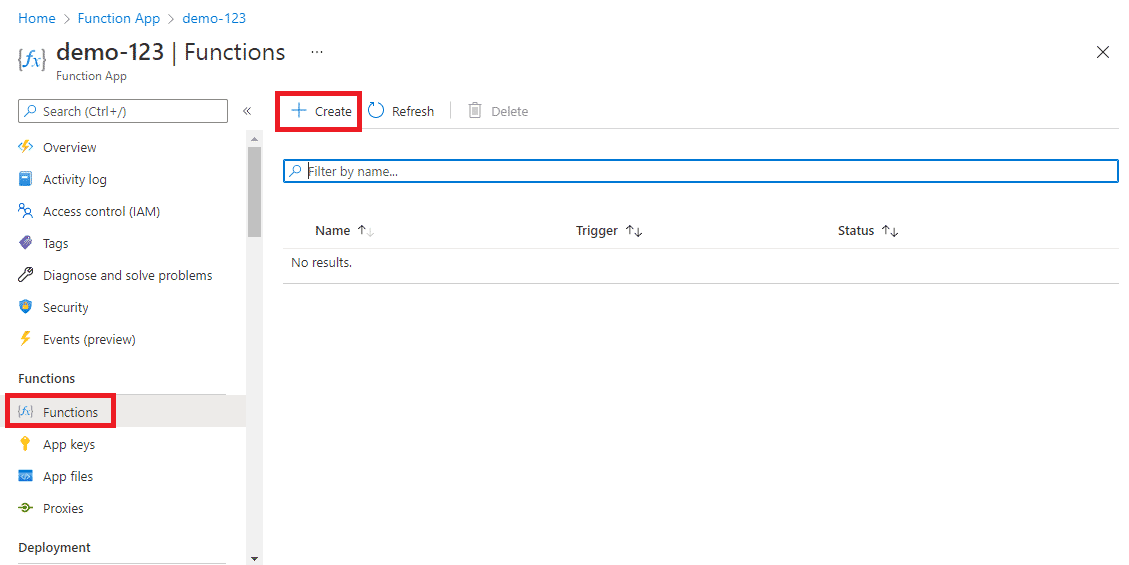Focus the sidebar Search (Ctrl+/) box
This screenshot has height=565, width=1129.
[123, 111]
